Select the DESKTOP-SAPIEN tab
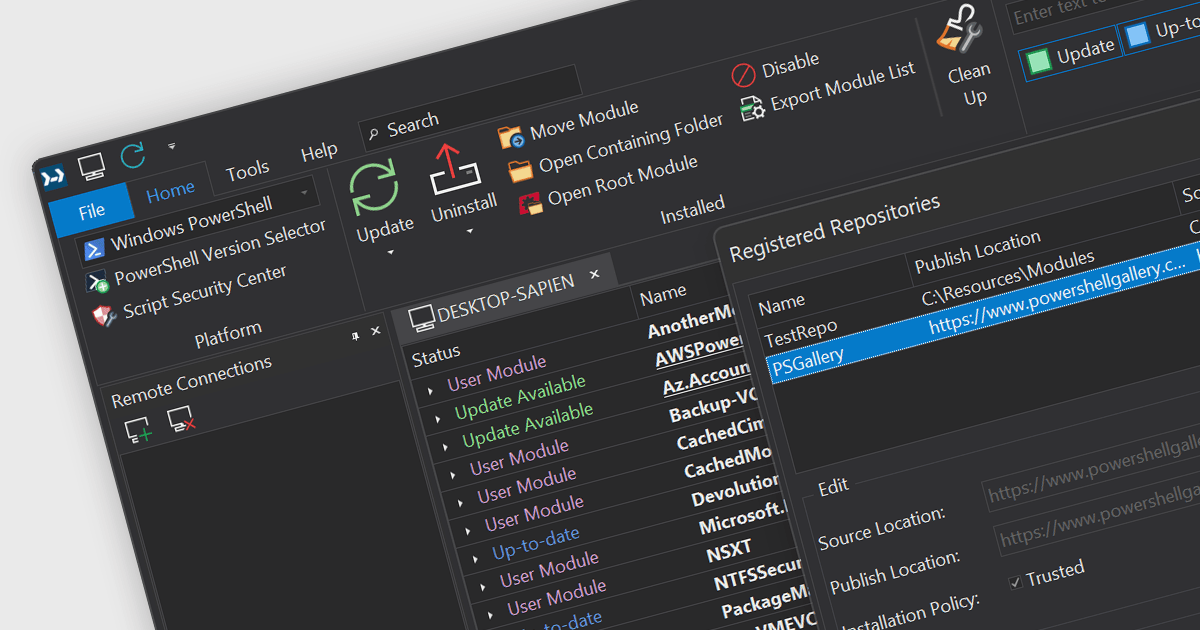1200x630 pixels. (x=503, y=297)
